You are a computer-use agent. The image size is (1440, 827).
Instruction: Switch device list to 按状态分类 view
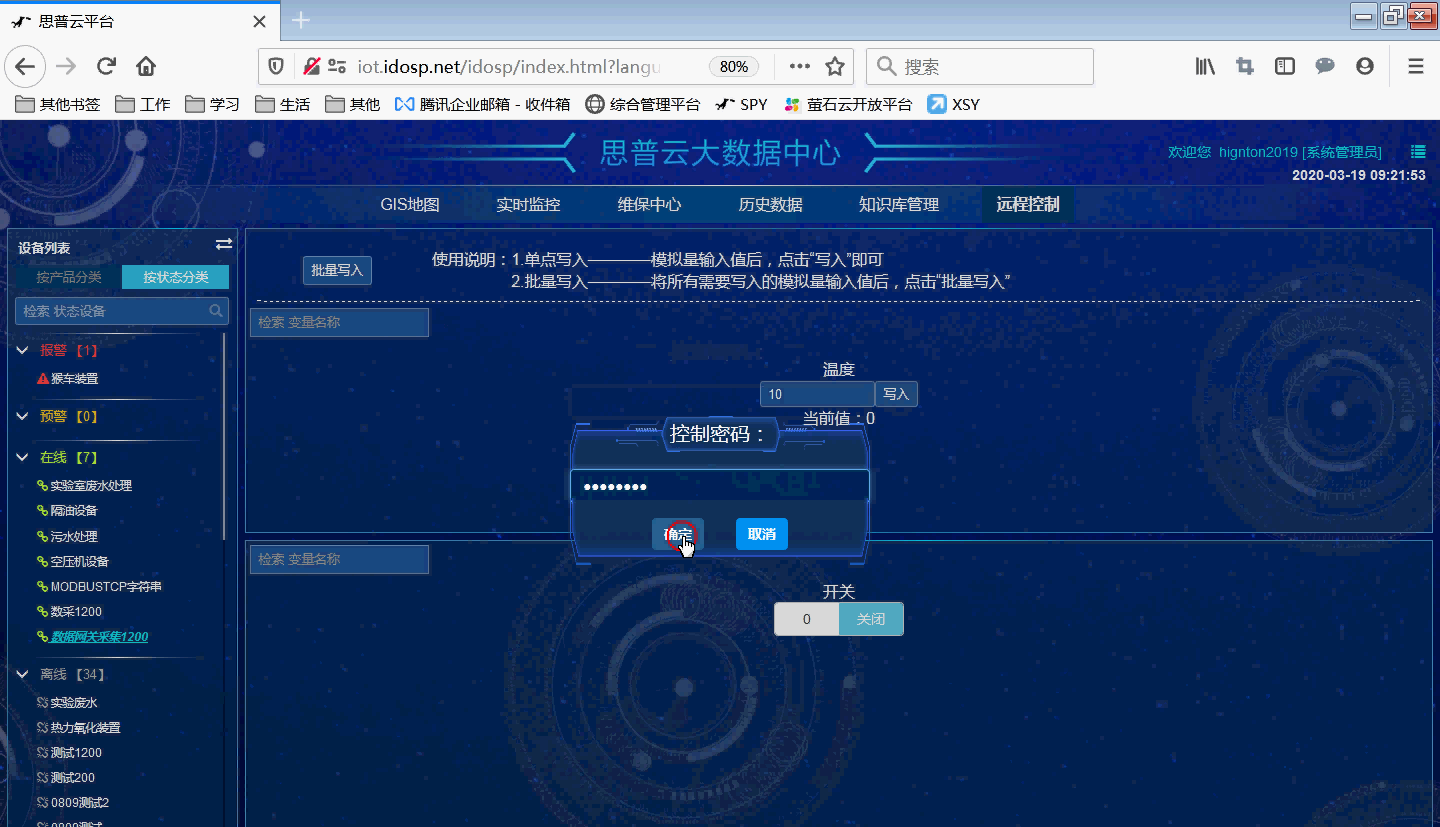[x=175, y=278]
